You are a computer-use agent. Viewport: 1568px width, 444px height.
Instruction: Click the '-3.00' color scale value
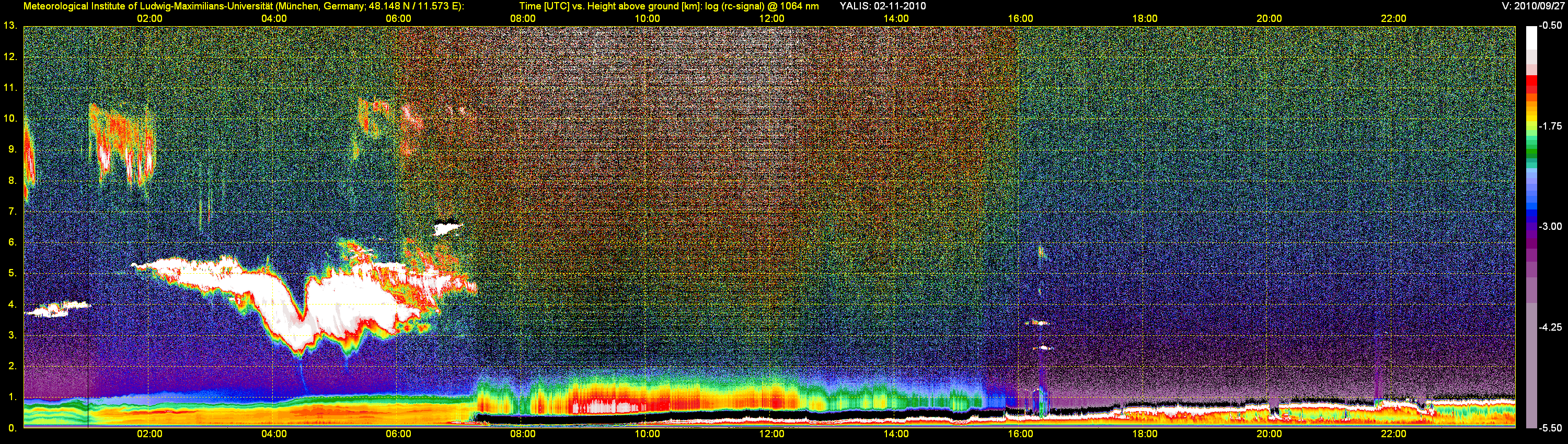point(1550,226)
